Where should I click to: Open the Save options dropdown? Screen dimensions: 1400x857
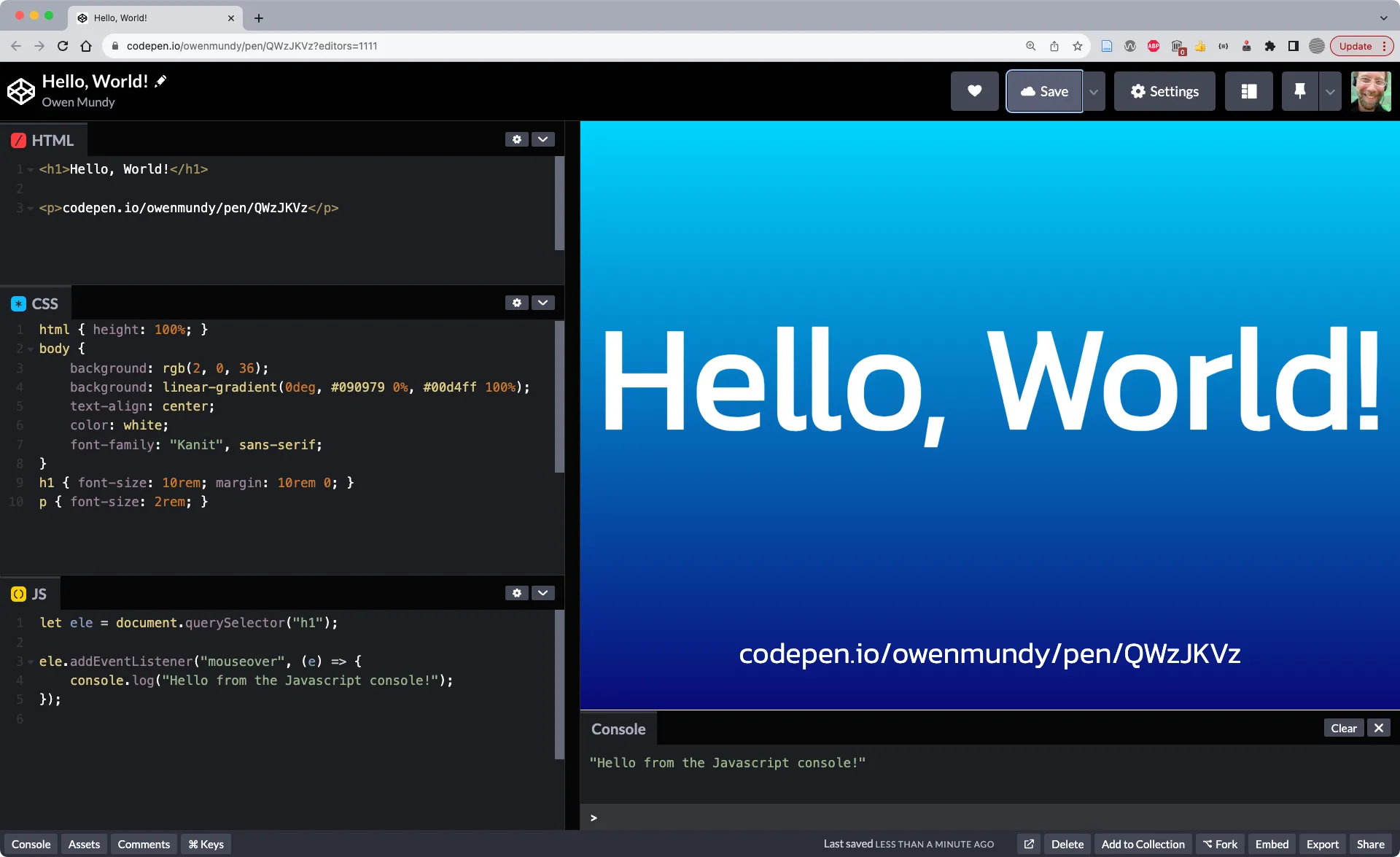tap(1093, 91)
